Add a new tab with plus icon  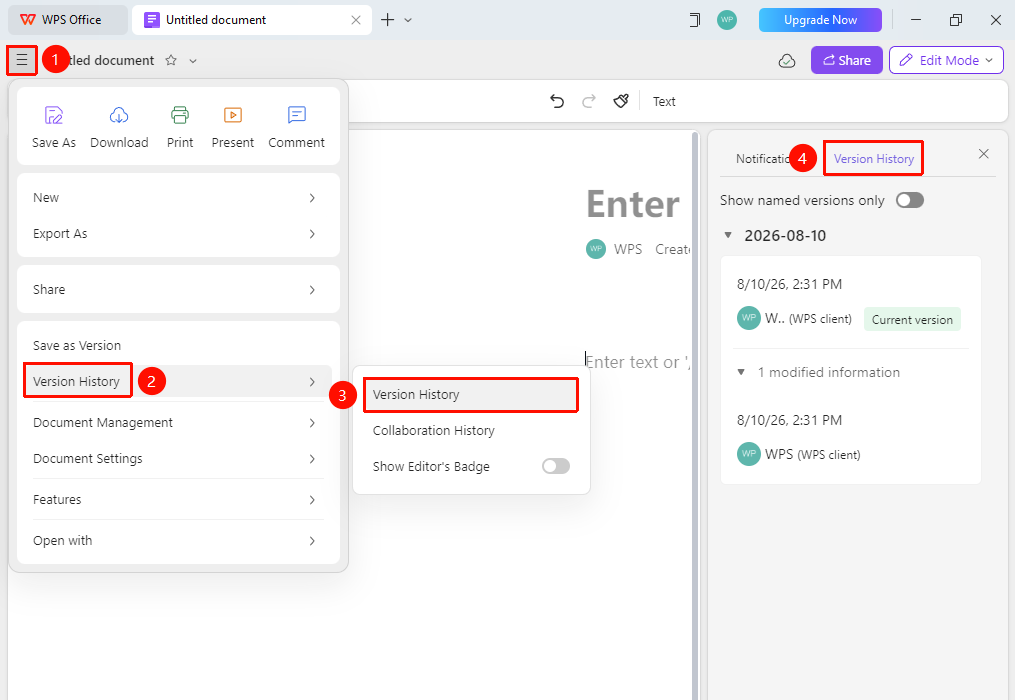pos(387,20)
